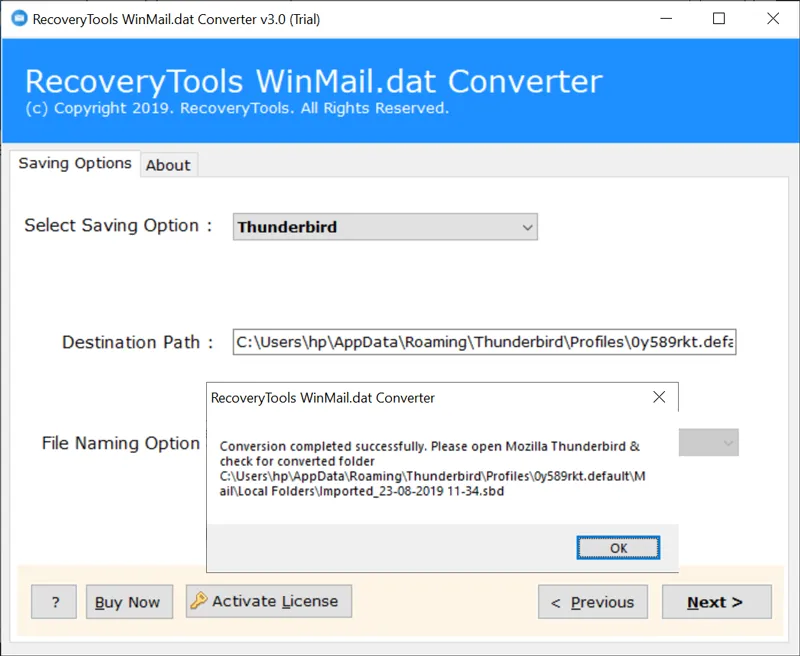This screenshot has width=800, height=656.
Task: Click into the Destination Path field
Action: tap(484, 342)
